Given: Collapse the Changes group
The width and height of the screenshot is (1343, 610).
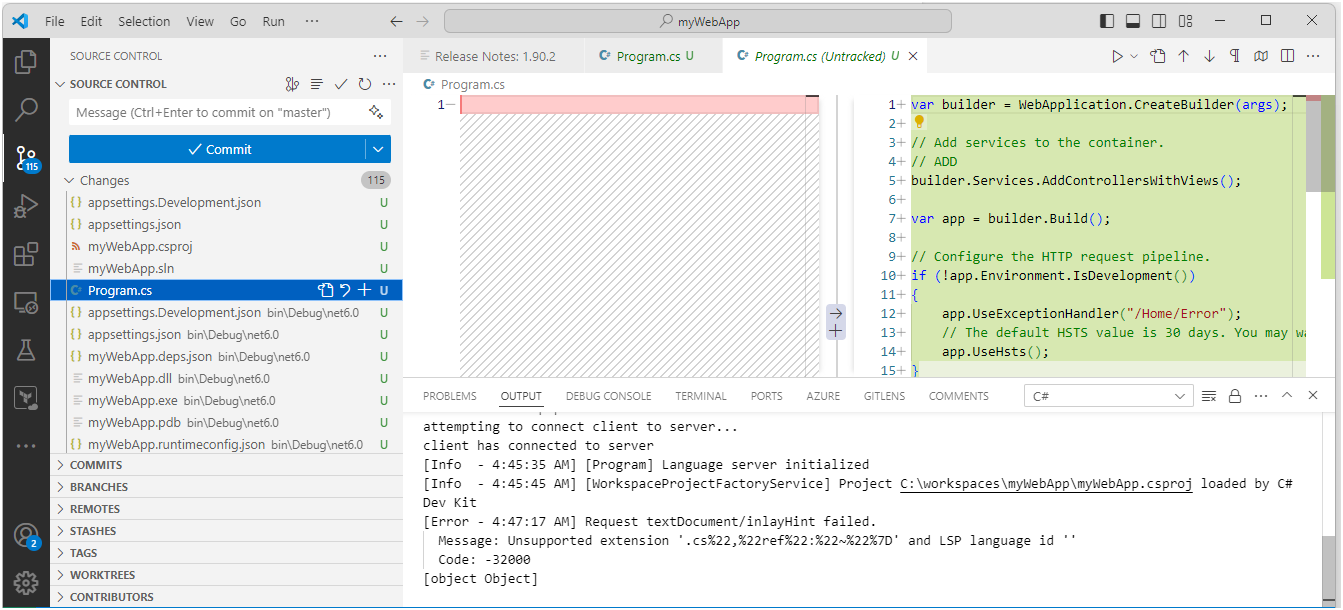Looking at the screenshot, I should [69, 181].
